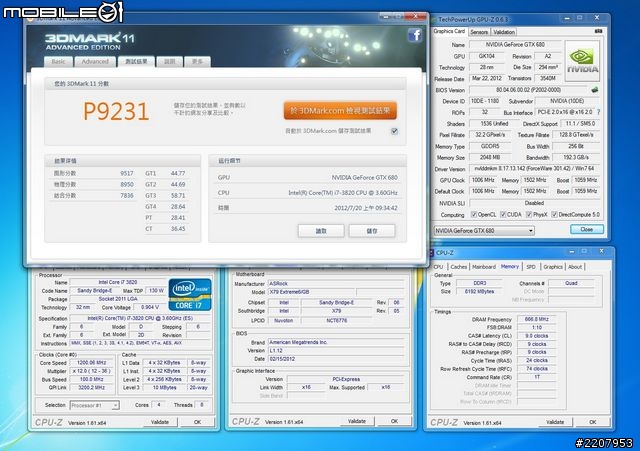Screen dimensions: 640x451
Task: Open the Graphics tab in CPU-Z
Action: pyautogui.click(x=553, y=267)
